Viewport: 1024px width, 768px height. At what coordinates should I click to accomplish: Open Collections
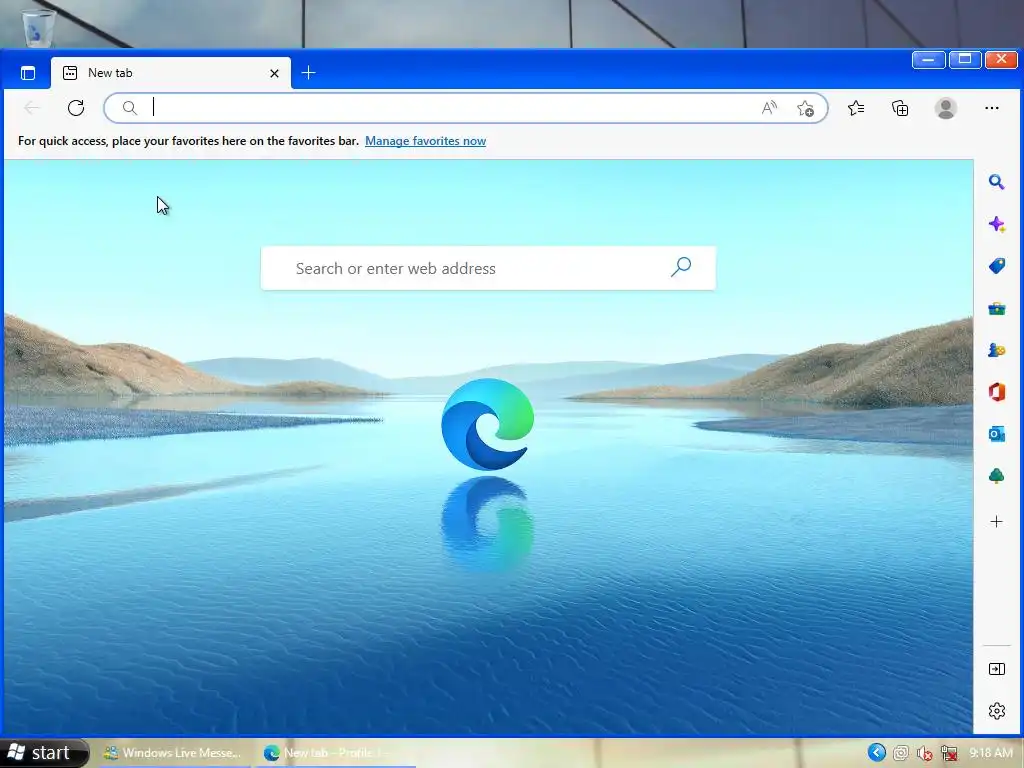point(900,108)
